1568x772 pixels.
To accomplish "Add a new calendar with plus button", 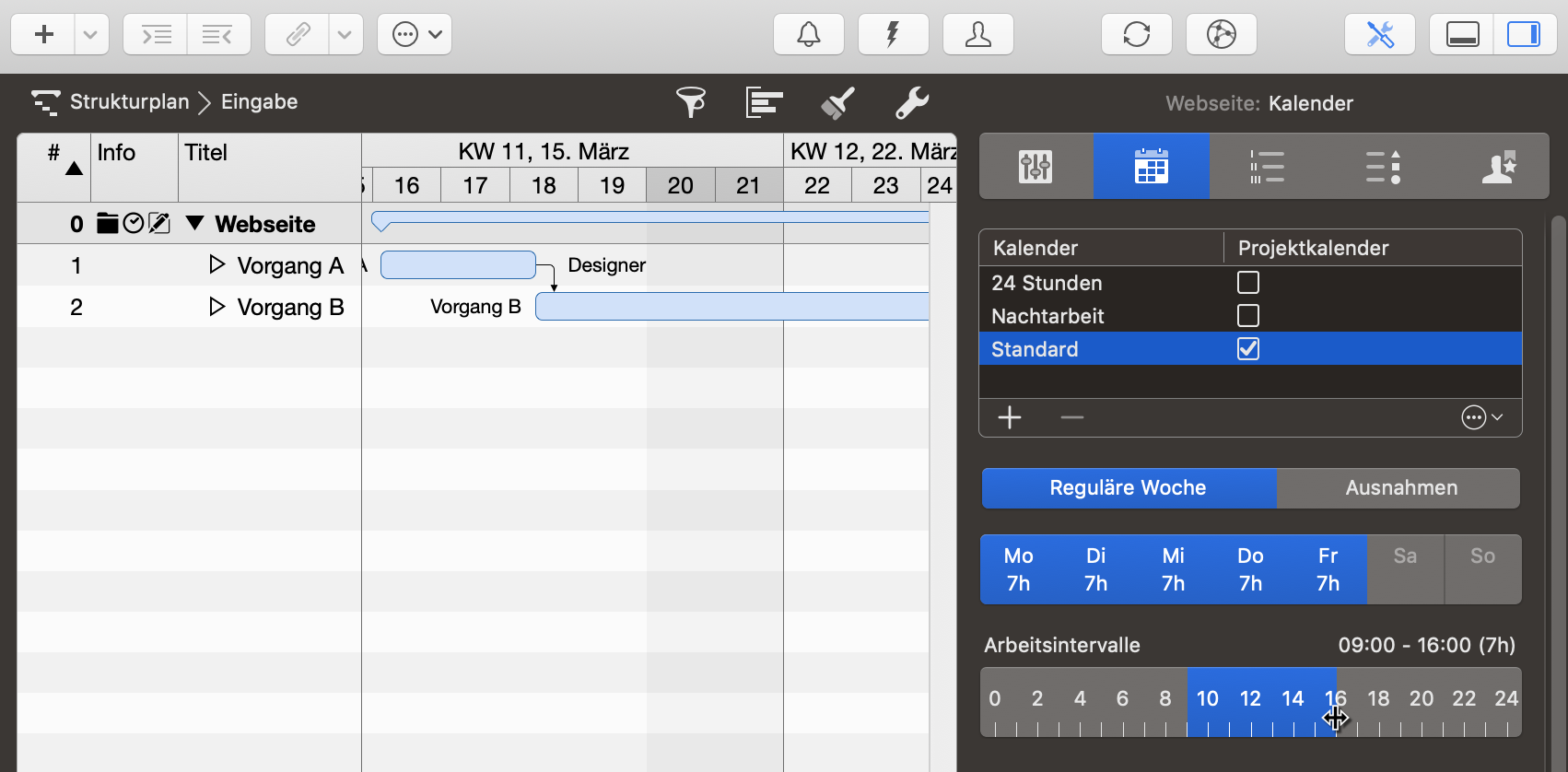I will [x=1010, y=418].
